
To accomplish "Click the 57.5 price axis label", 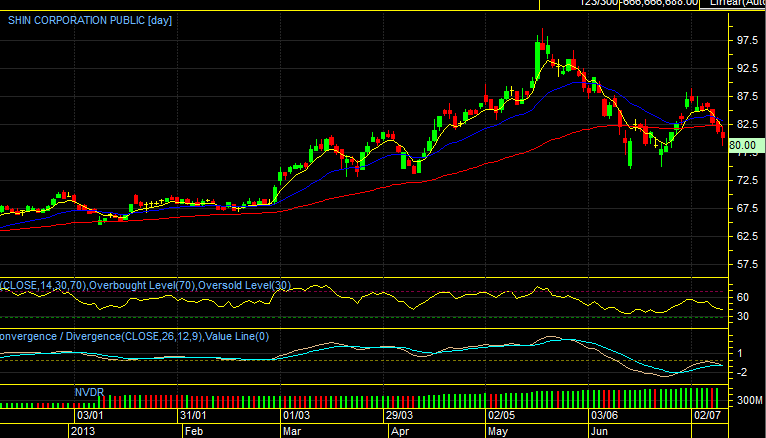I will click(x=747, y=265).
